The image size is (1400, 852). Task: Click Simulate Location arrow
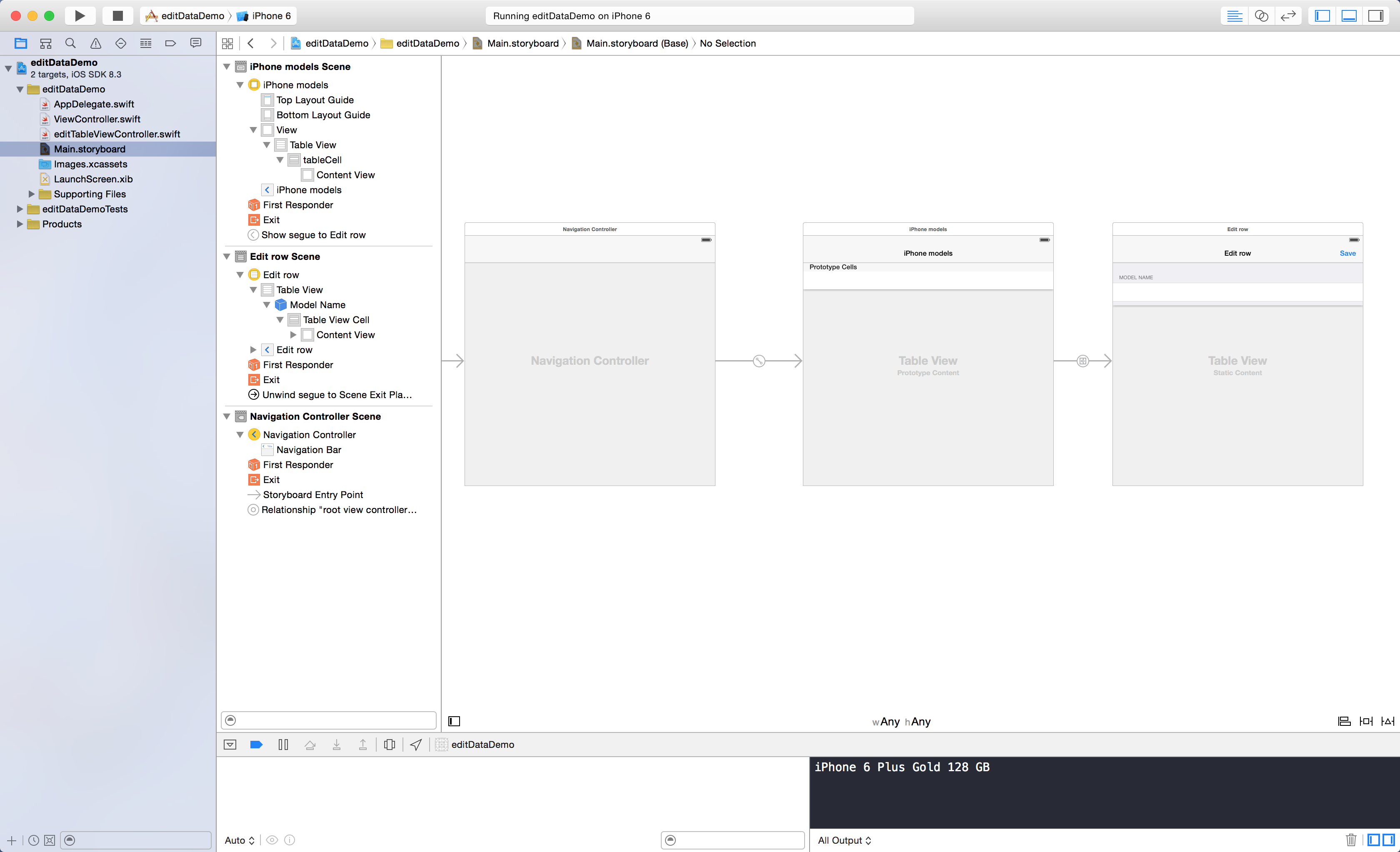coord(416,745)
